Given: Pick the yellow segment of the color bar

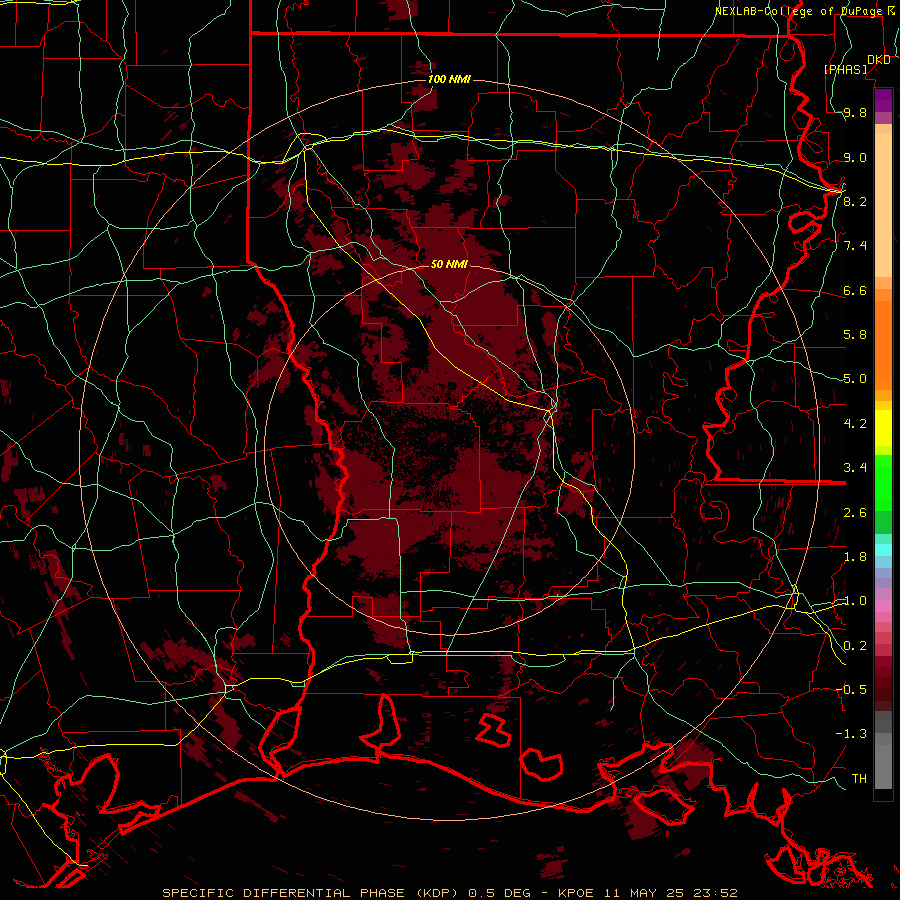Looking at the screenshot, I should (883, 427).
